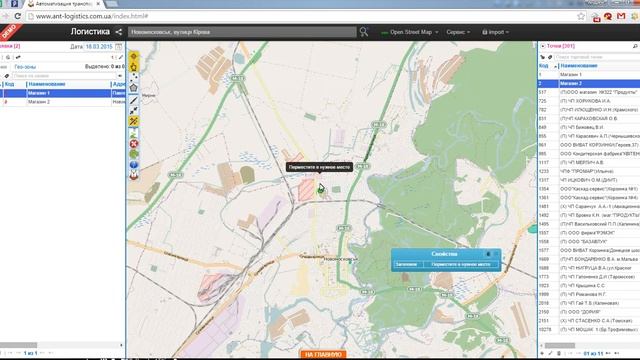Click the left panel name search field
Screen dimensions: 640x360
[x=64, y=76]
